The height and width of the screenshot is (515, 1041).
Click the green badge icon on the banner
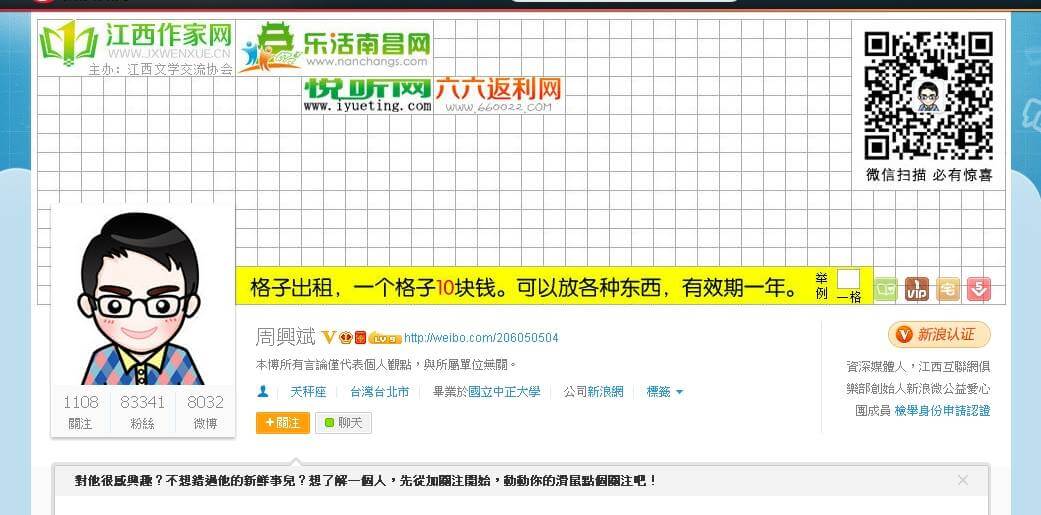(886, 289)
